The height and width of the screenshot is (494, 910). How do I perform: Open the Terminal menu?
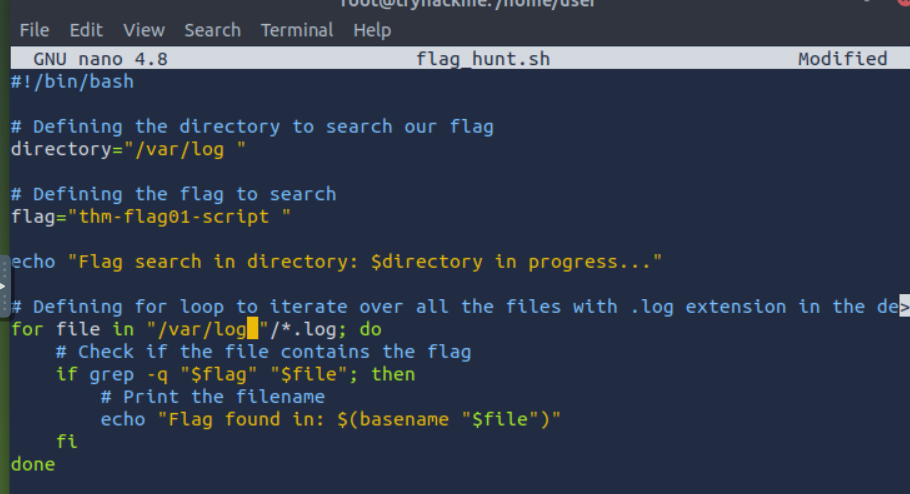point(297,30)
